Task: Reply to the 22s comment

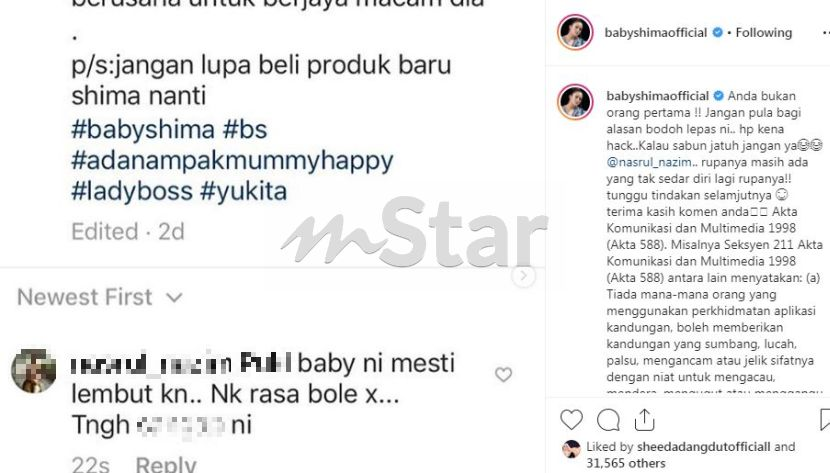Action: tap(166, 464)
